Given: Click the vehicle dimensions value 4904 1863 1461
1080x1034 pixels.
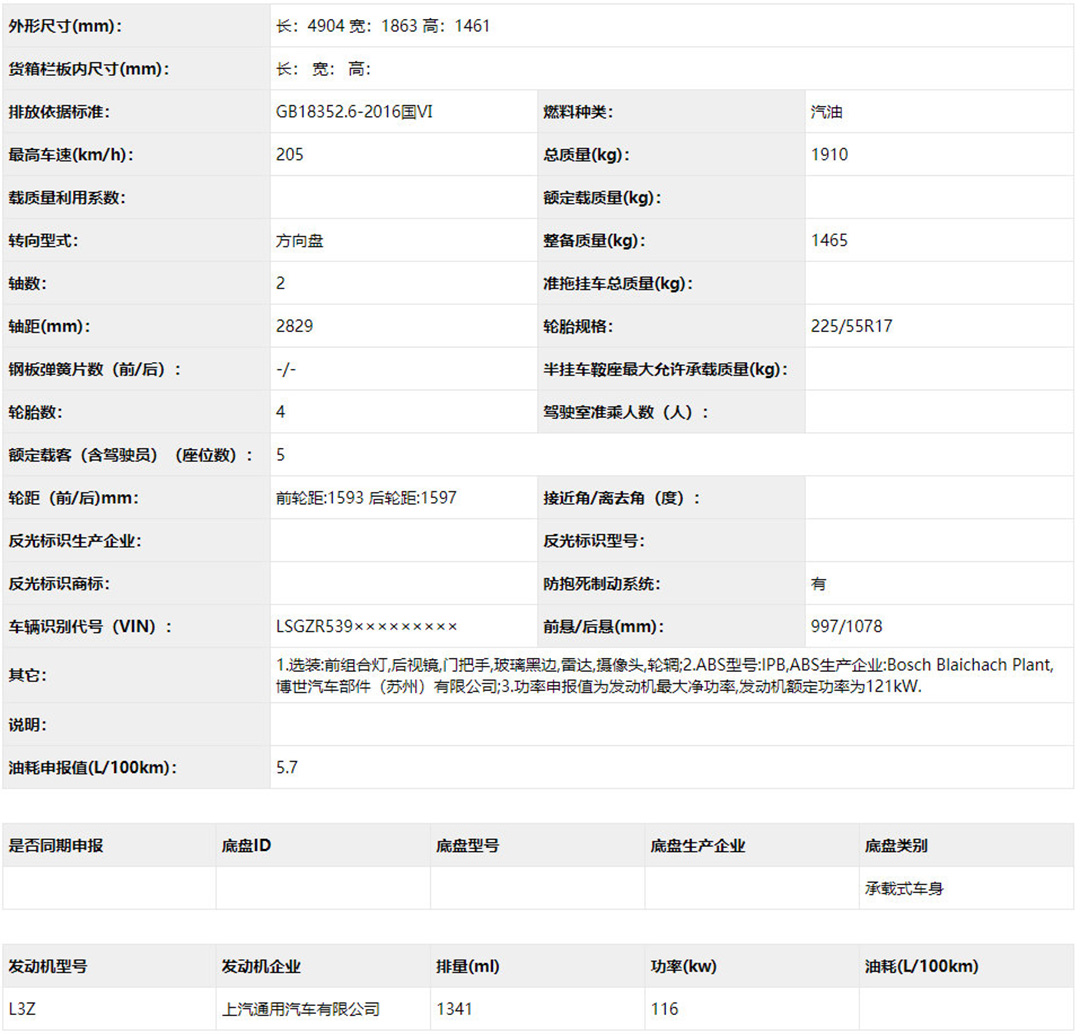Looking at the screenshot, I should 383,26.
